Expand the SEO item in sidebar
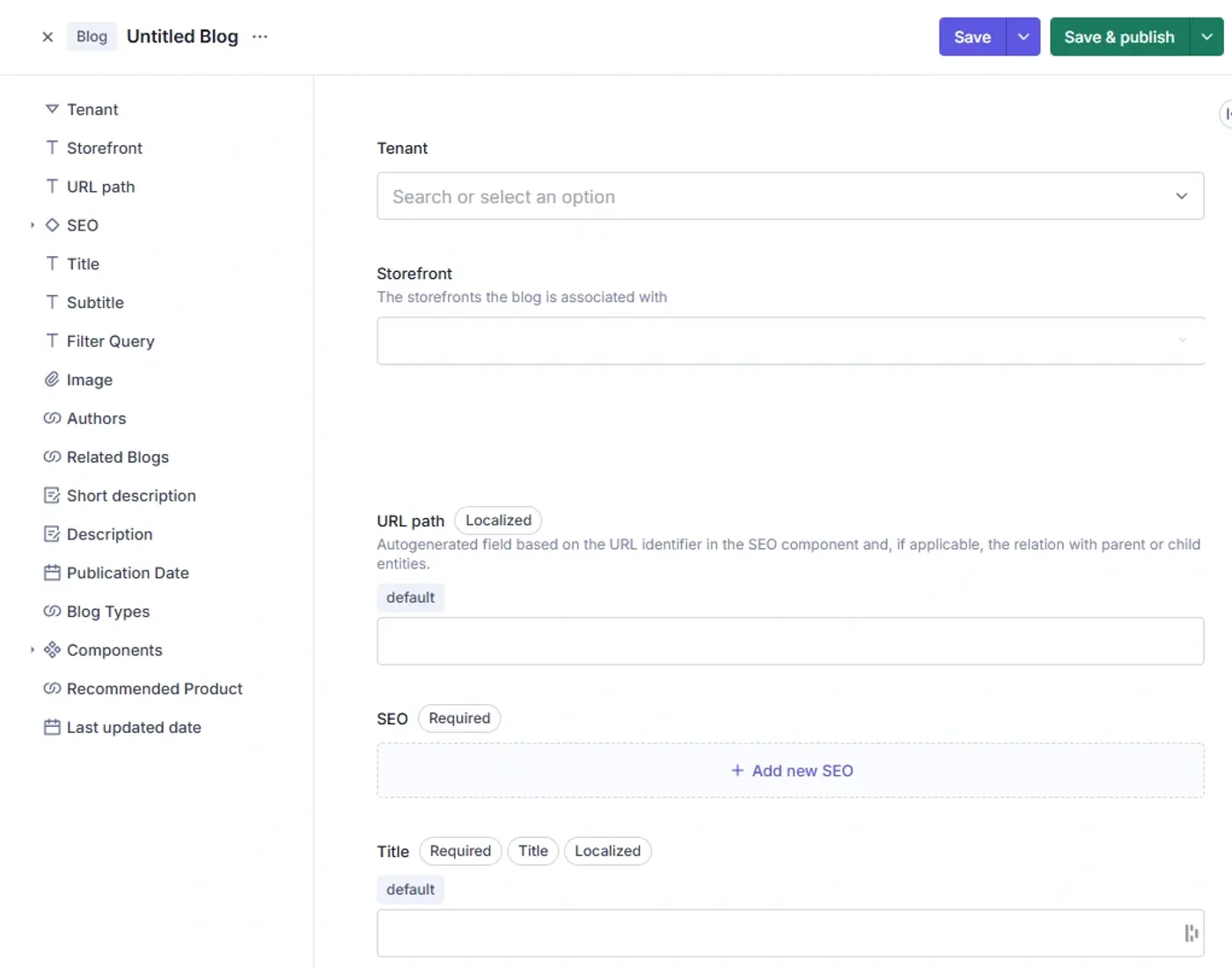The width and height of the screenshot is (1232, 968). pyautogui.click(x=33, y=225)
